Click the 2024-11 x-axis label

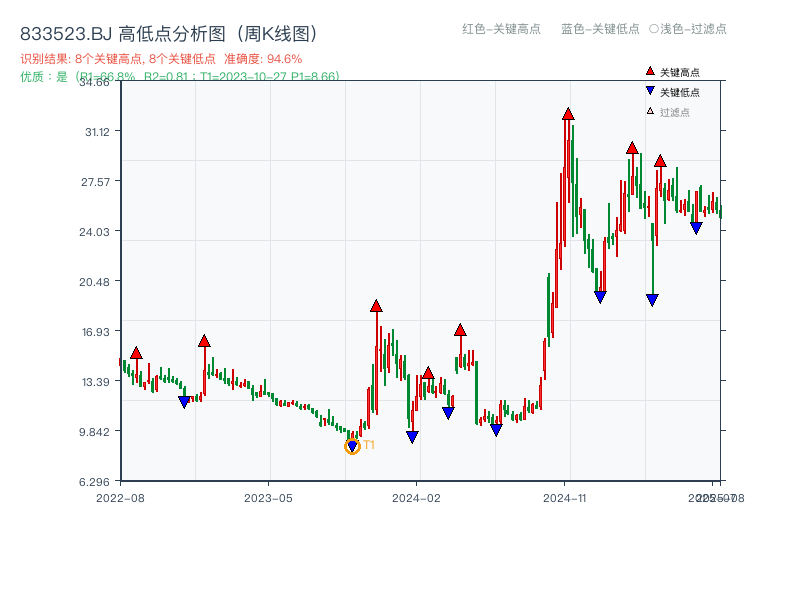(x=566, y=496)
